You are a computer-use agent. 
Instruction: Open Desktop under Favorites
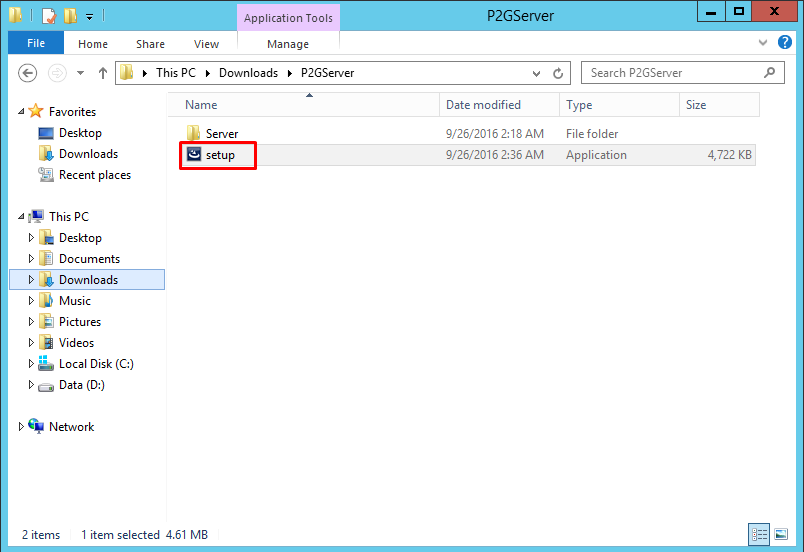click(81, 133)
